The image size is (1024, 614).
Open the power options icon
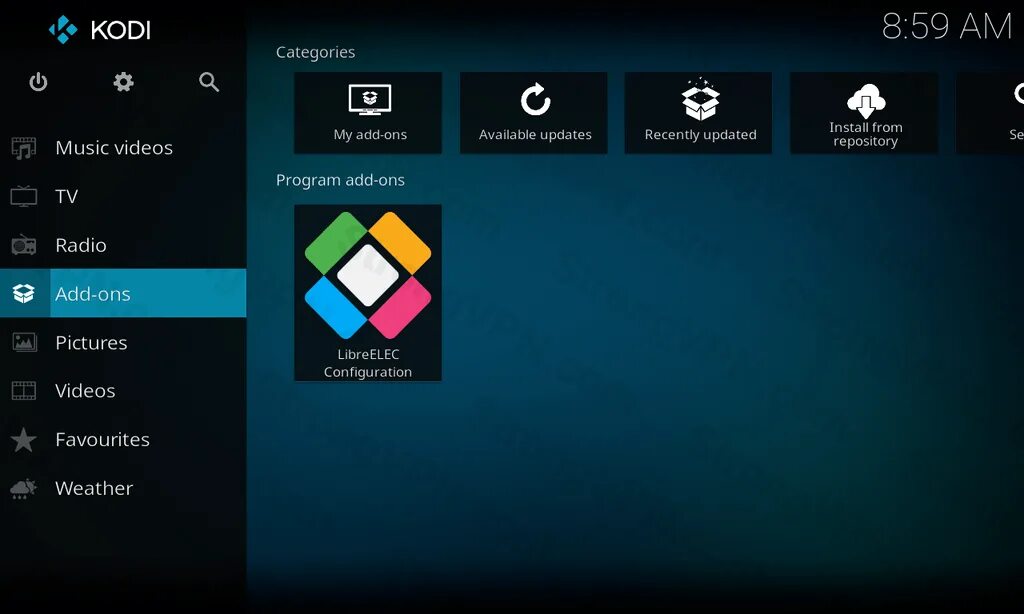tap(38, 82)
